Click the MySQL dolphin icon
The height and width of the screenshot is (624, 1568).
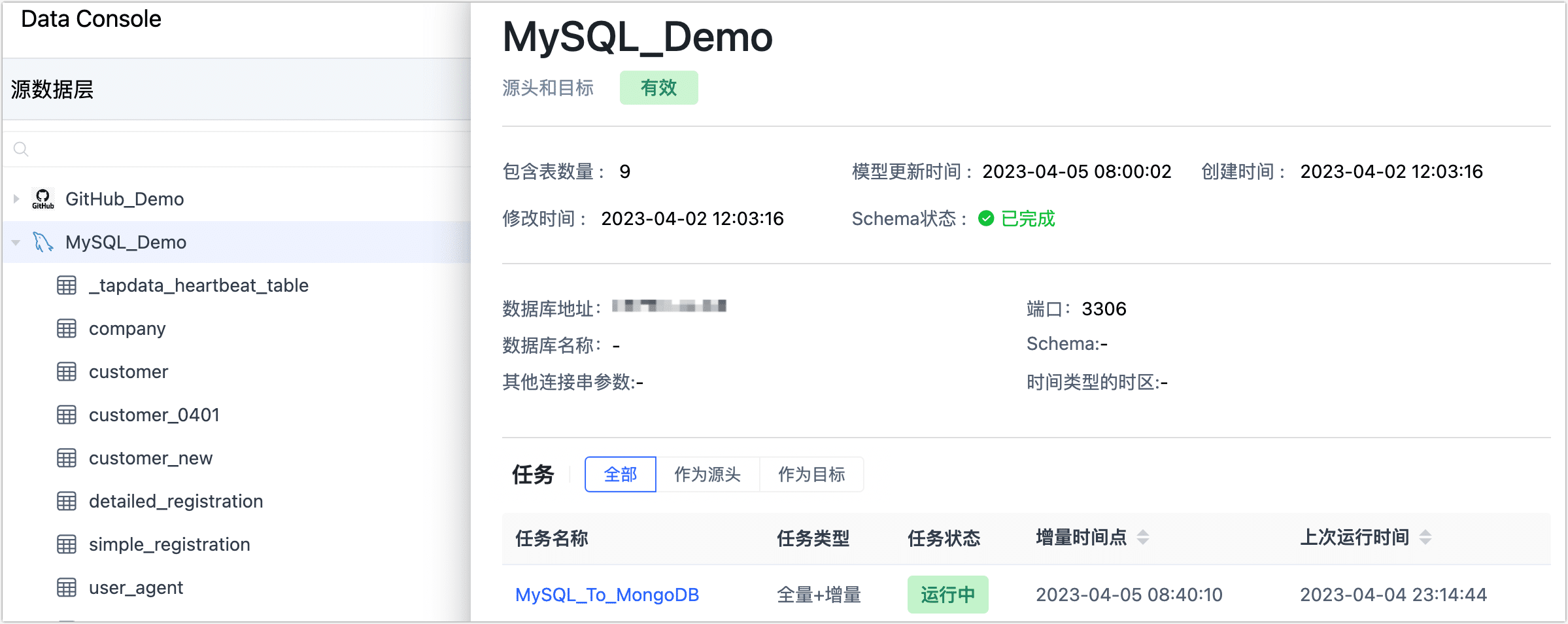(x=43, y=242)
